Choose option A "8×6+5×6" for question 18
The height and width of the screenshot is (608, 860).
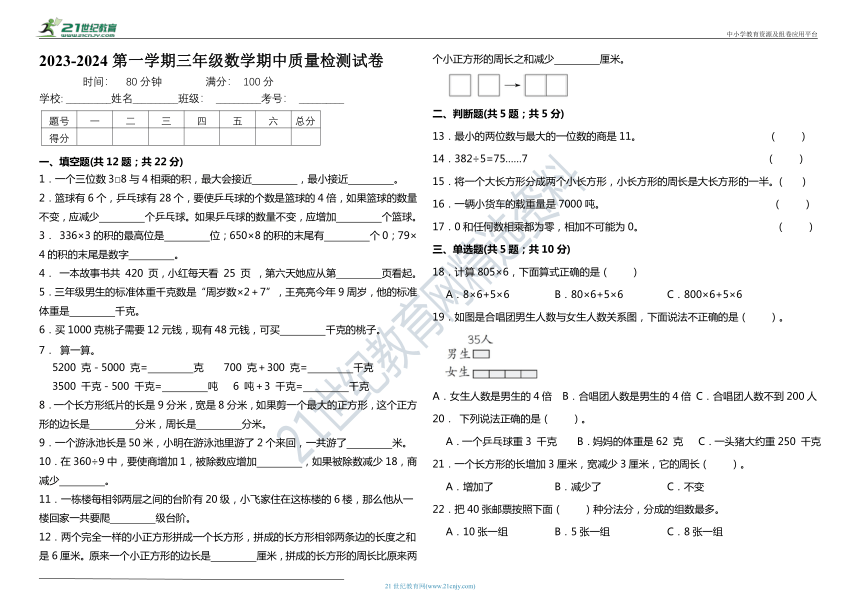pos(478,295)
